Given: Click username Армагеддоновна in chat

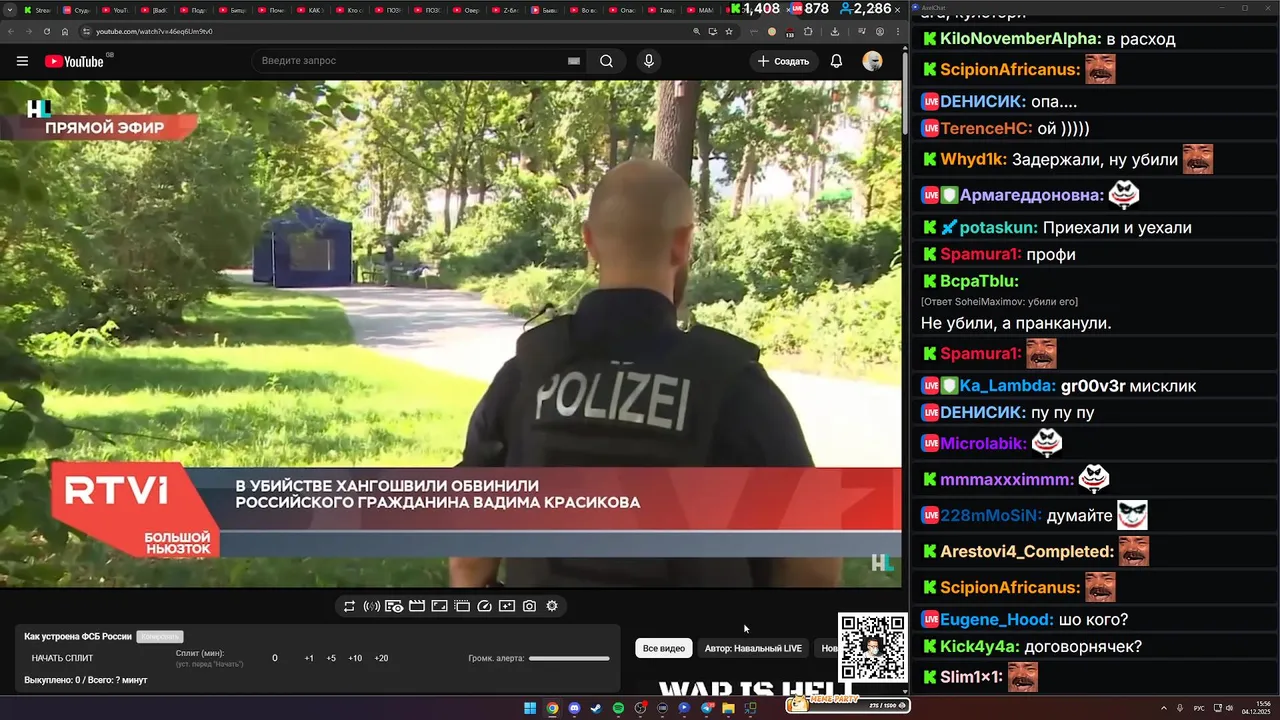Looking at the screenshot, I should (x=1031, y=195).
